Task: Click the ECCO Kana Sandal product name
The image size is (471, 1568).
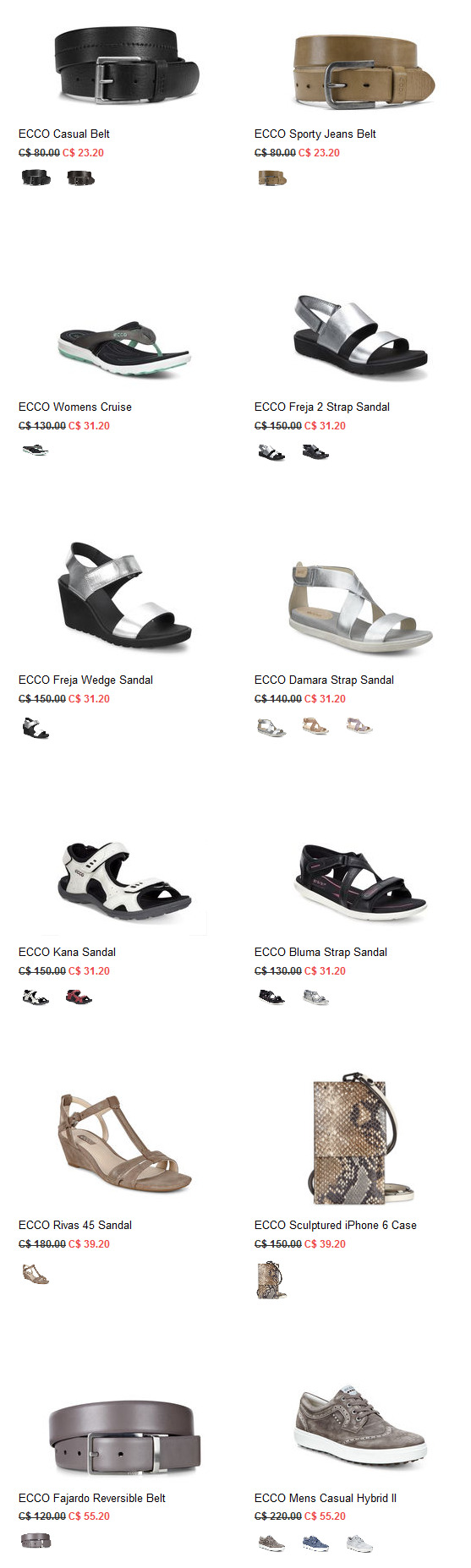Action: [x=67, y=952]
